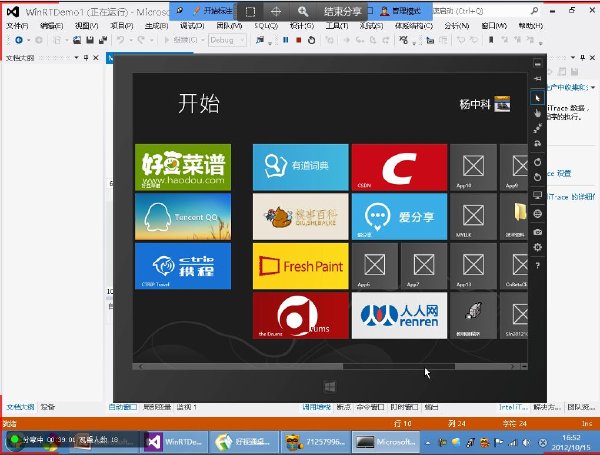Click 结束分享 in the sharing bar
This screenshot has height=455, width=600.
click(x=343, y=11)
